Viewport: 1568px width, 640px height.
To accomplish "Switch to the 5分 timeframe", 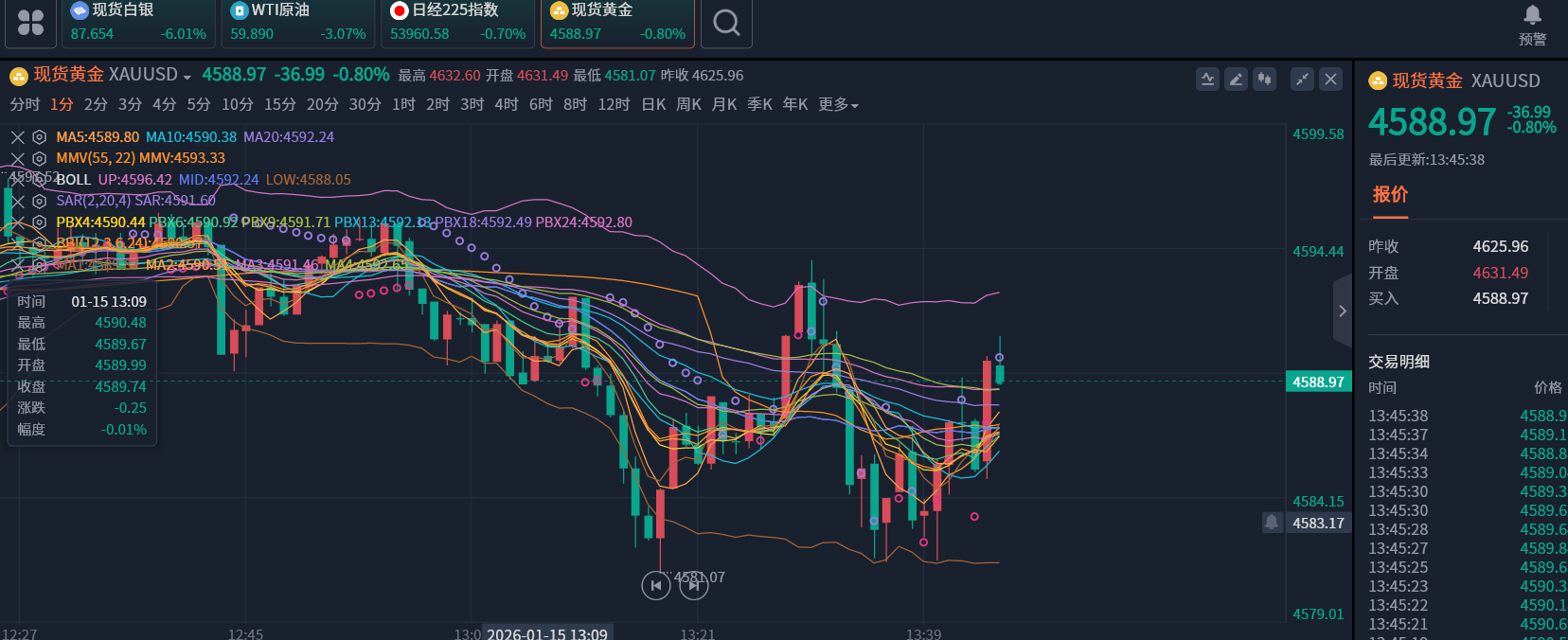I will tap(198, 104).
